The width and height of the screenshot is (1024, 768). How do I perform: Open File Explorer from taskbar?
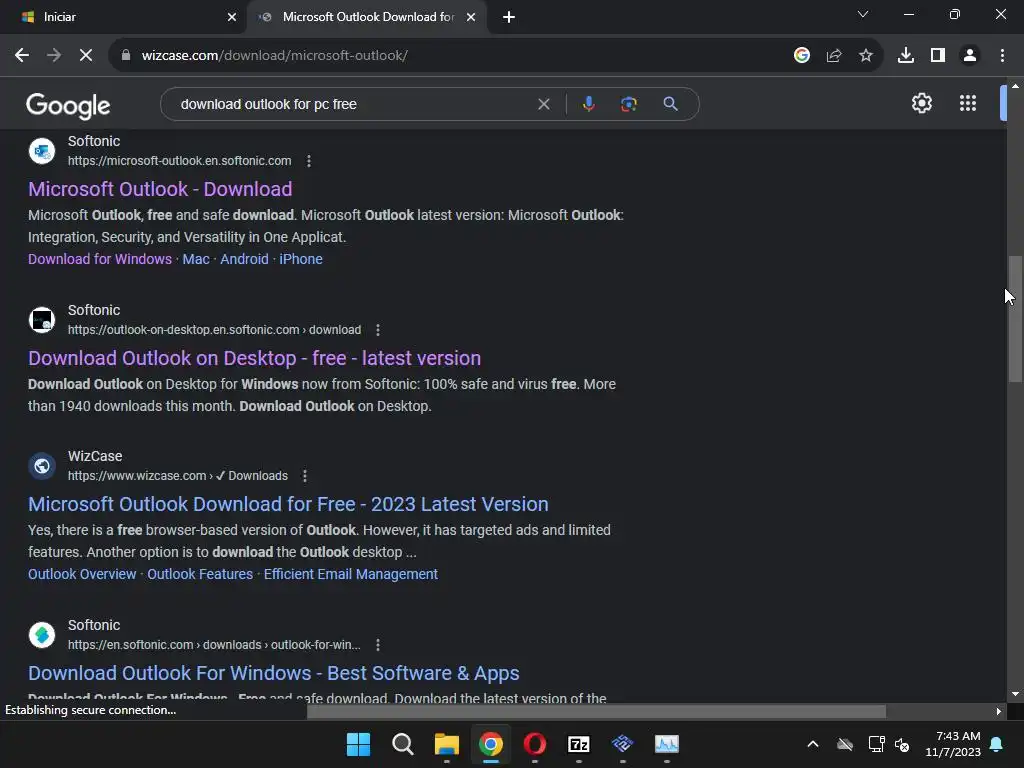447,744
